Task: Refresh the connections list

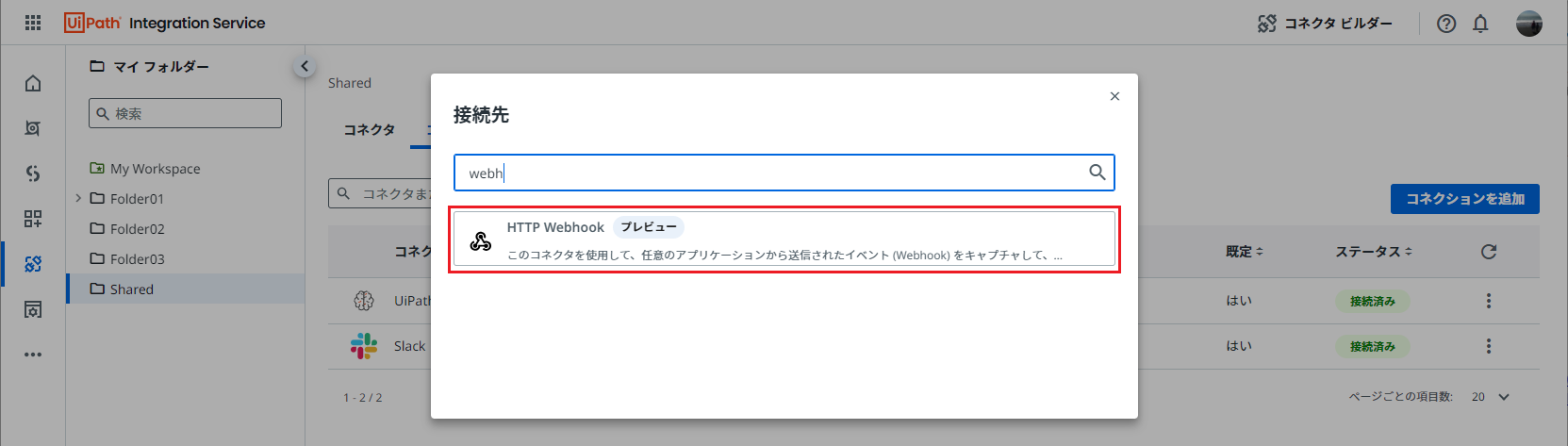Action: tap(1489, 252)
